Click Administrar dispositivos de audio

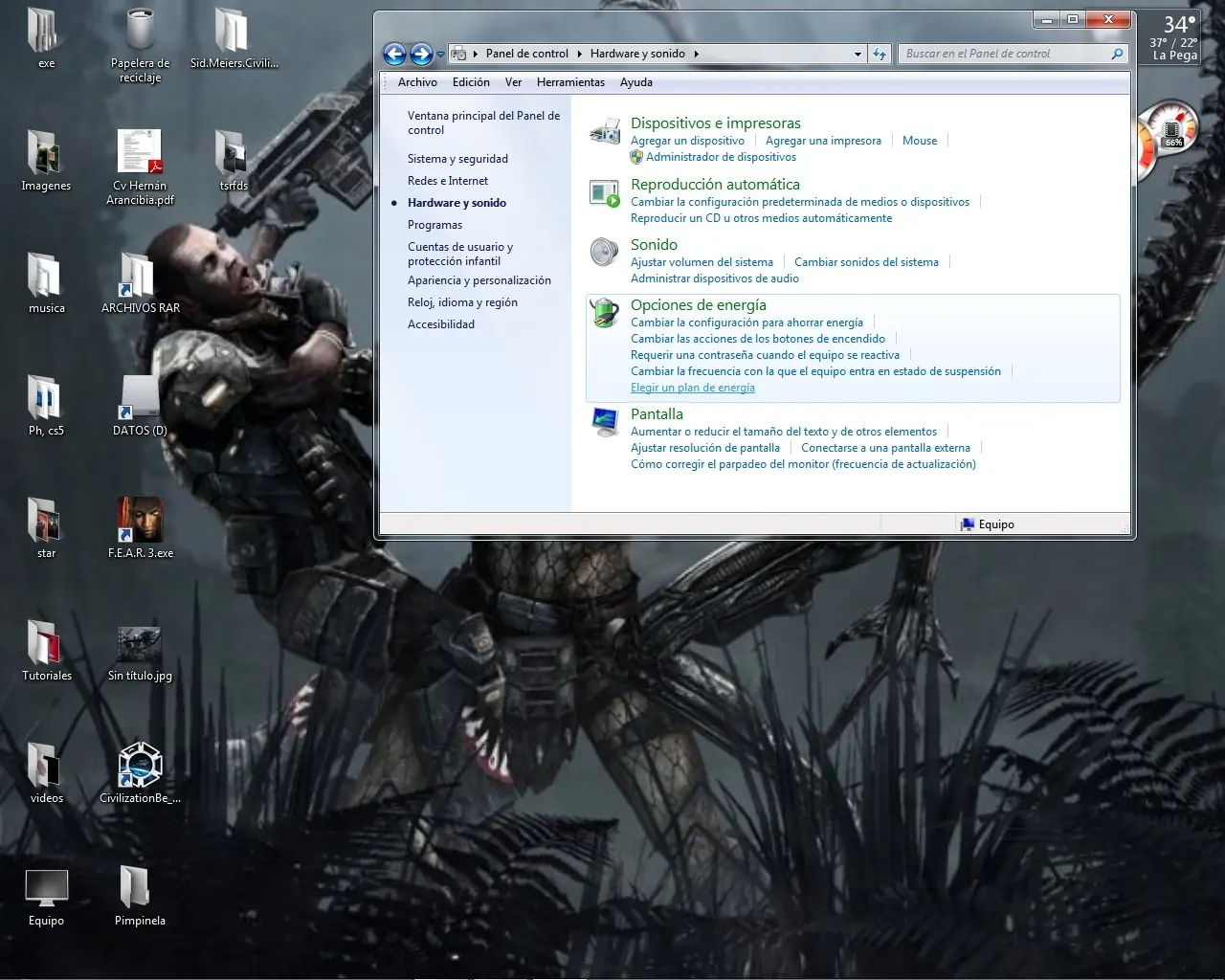tap(715, 278)
